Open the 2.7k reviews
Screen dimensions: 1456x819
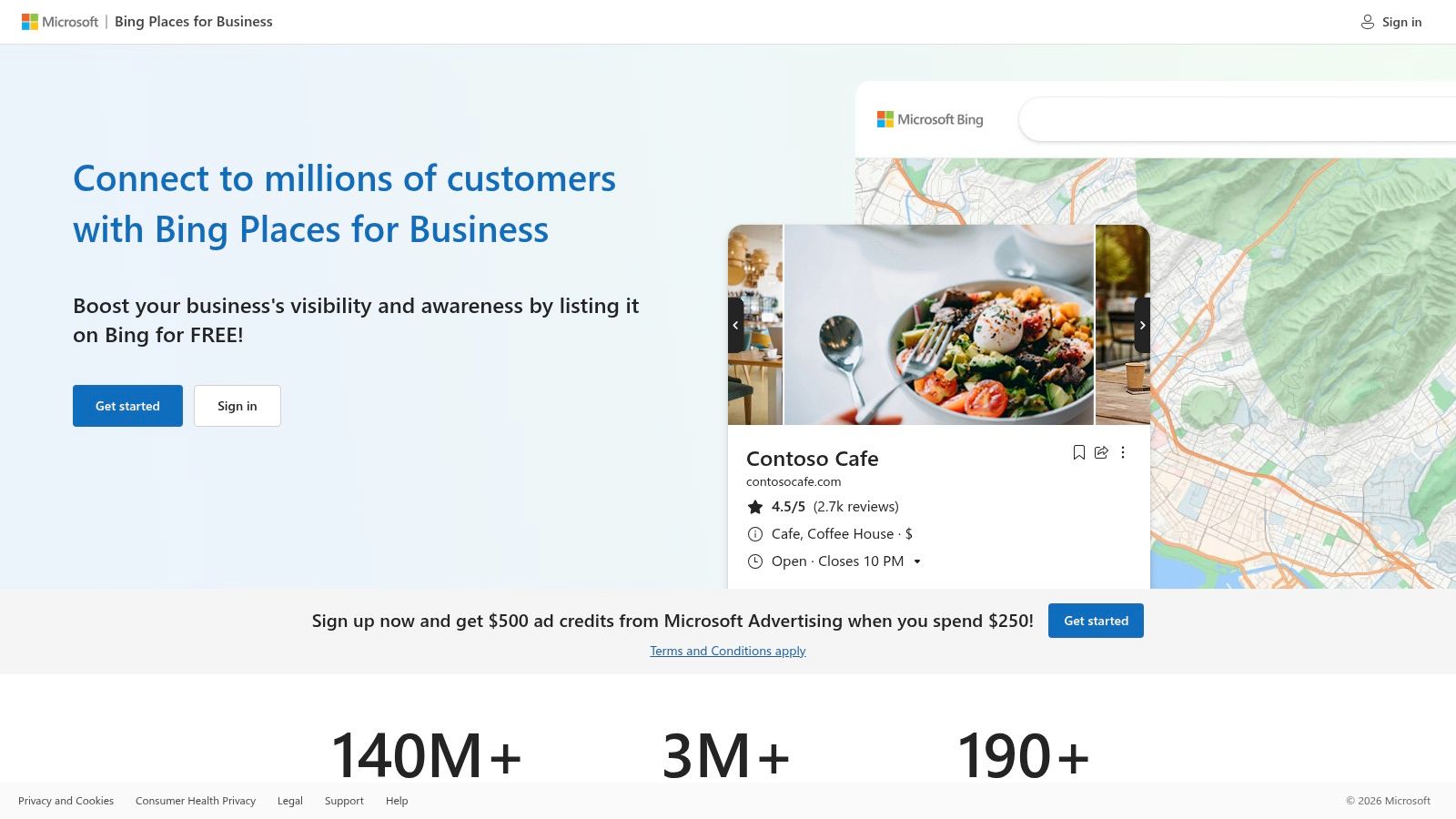tap(854, 507)
